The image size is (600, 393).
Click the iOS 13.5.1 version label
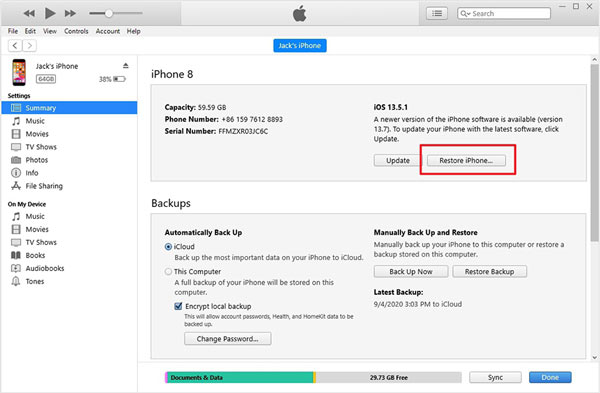pyautogui.click(x=391, y=107)
